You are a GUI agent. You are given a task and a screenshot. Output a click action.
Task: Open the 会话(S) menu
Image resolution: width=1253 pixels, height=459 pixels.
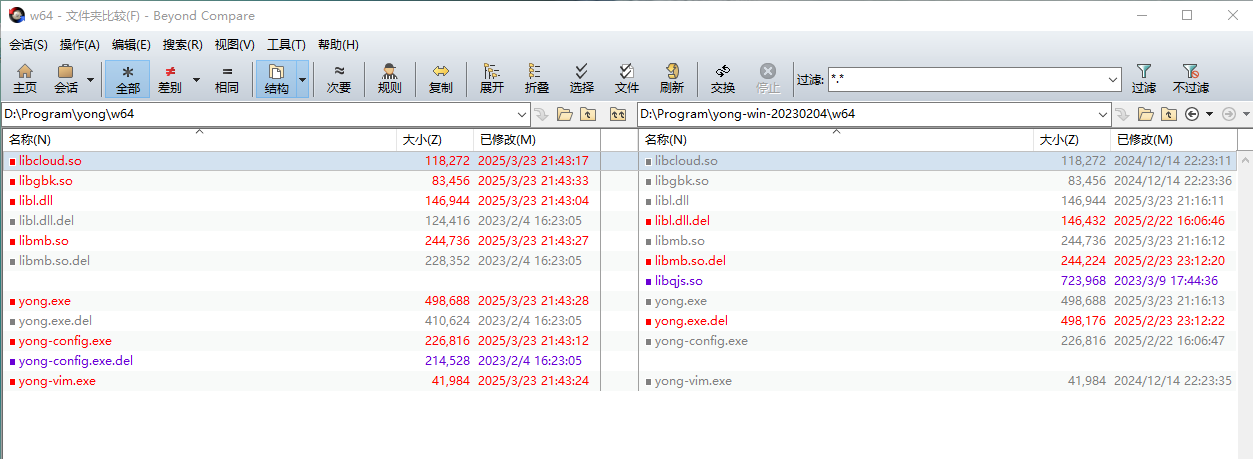click(x=28, y=45)
